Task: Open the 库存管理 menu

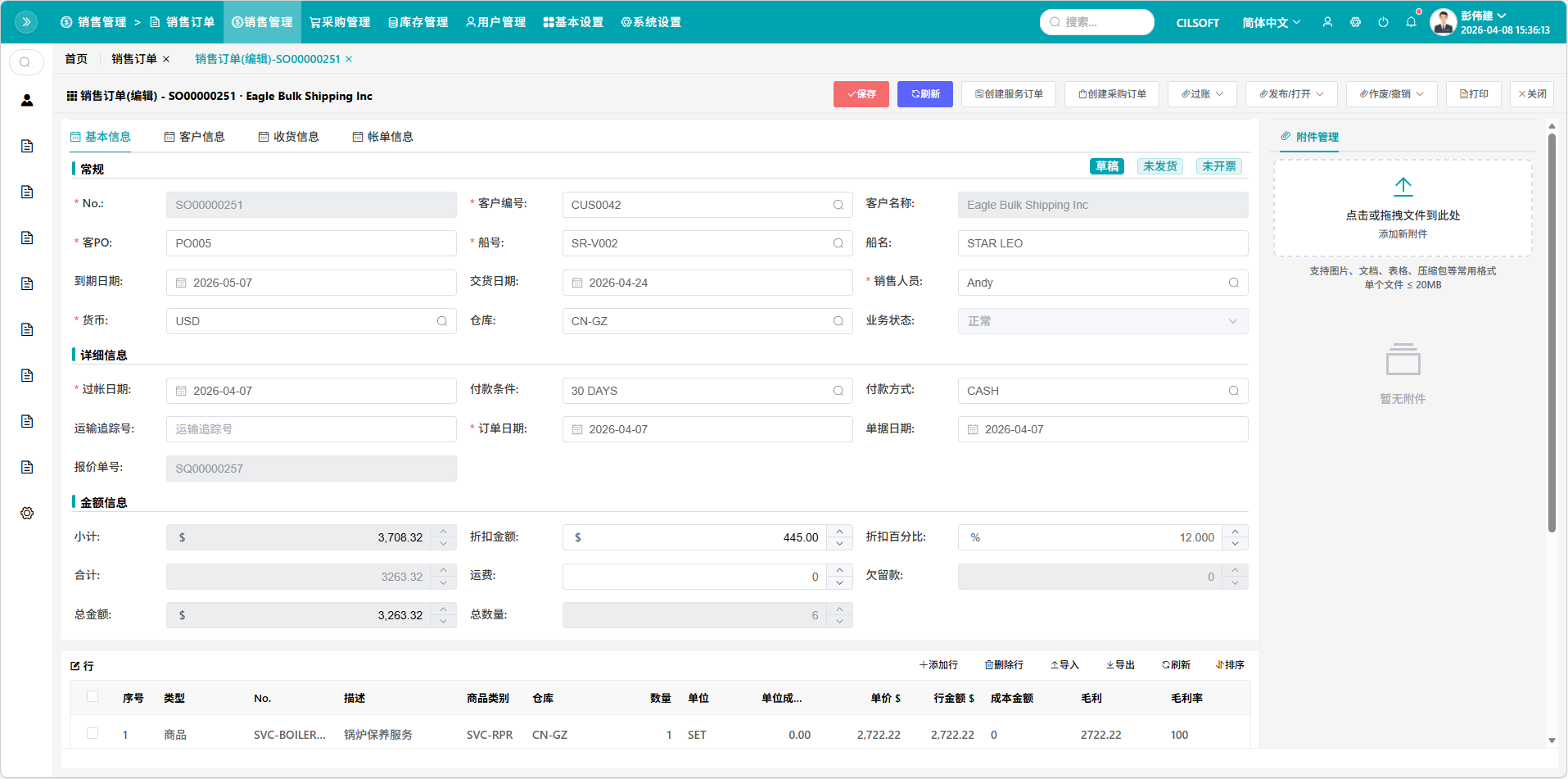Action: 418,22
